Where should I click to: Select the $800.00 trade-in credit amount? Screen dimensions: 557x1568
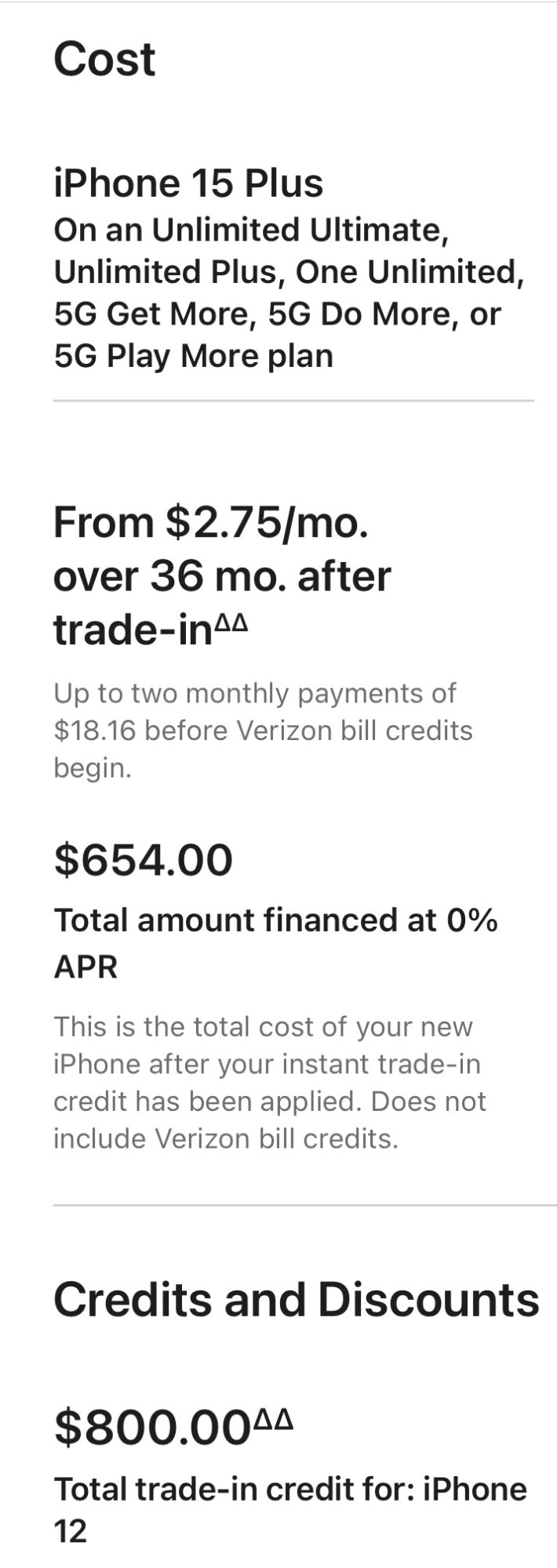pos(152,1428)
